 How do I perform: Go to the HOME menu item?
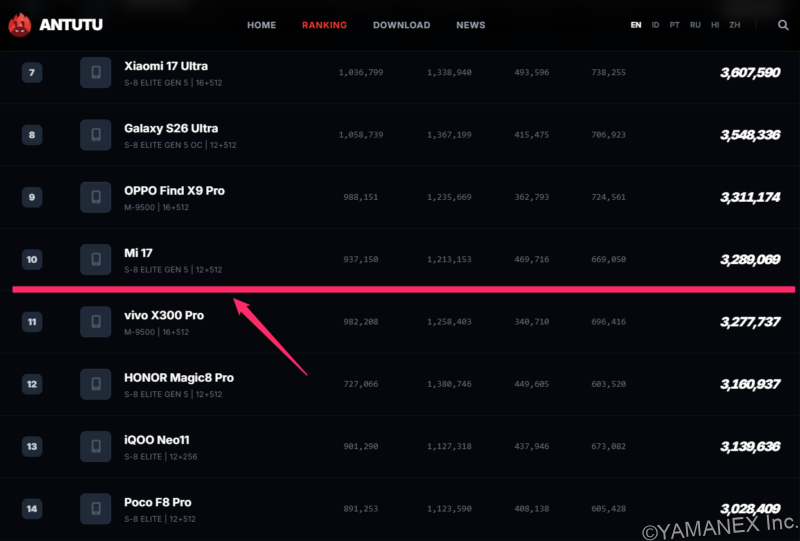click(261, 25)
